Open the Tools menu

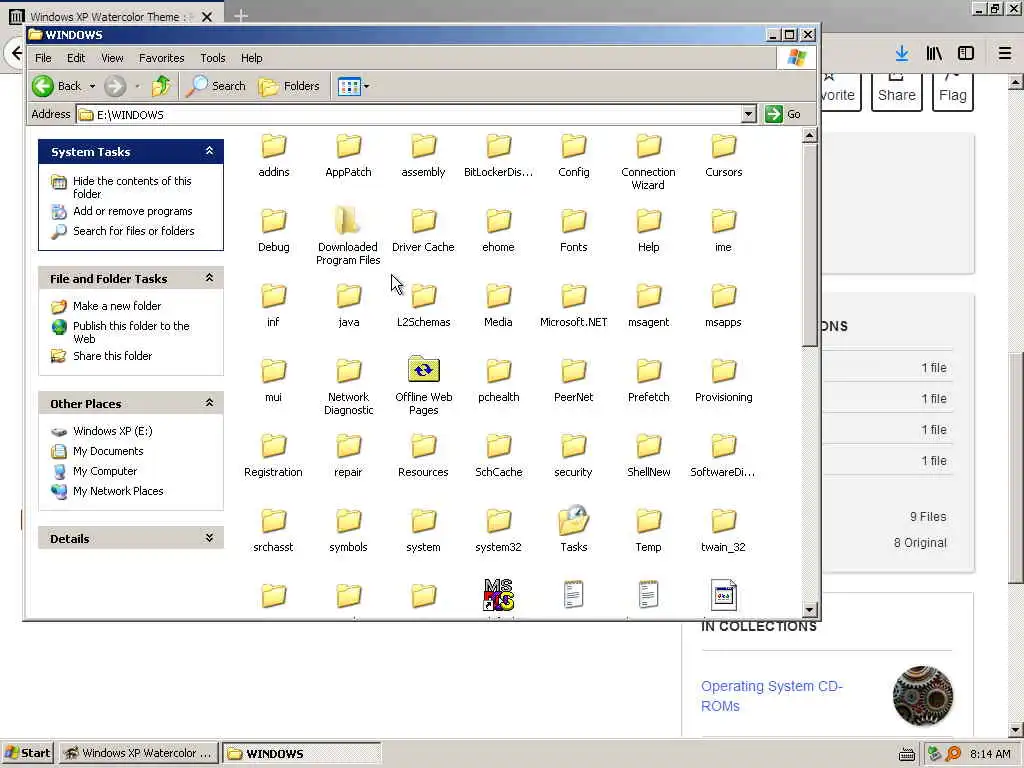pos(212,58)
